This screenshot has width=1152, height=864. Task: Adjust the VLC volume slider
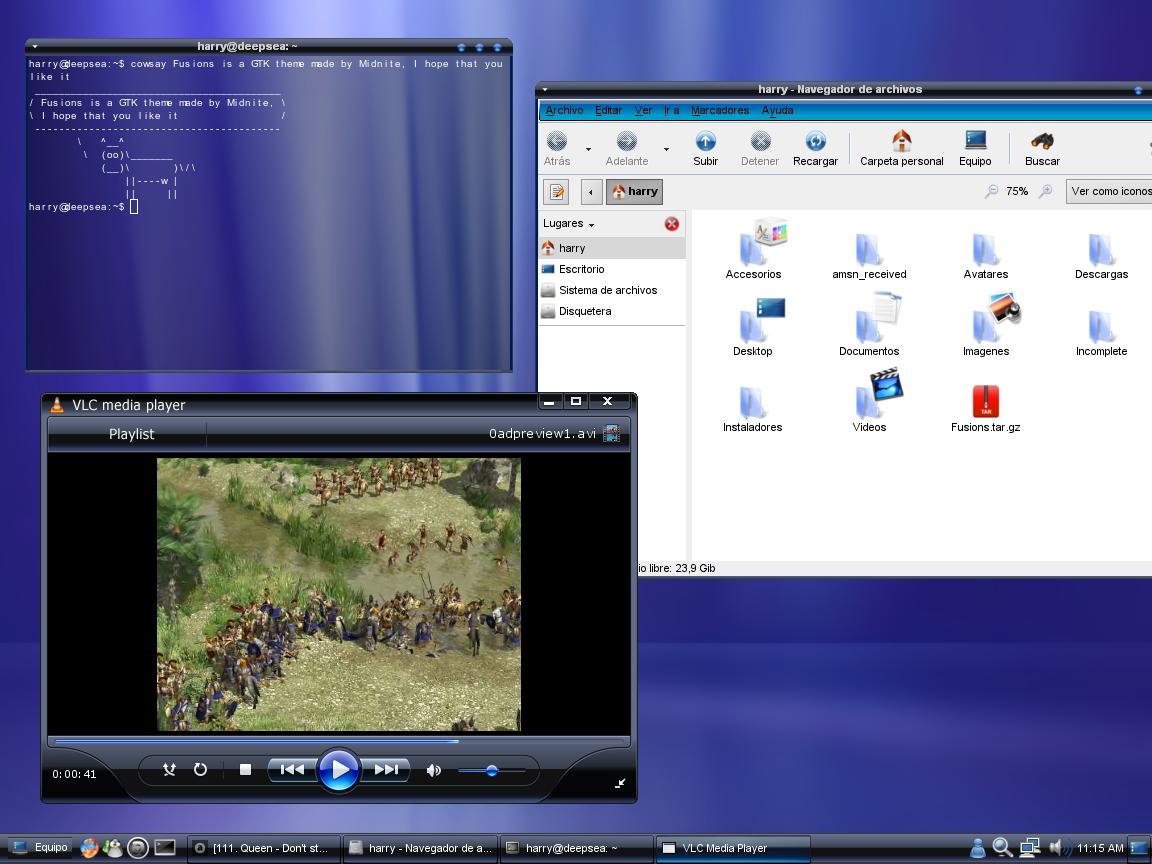pos(492,770)
